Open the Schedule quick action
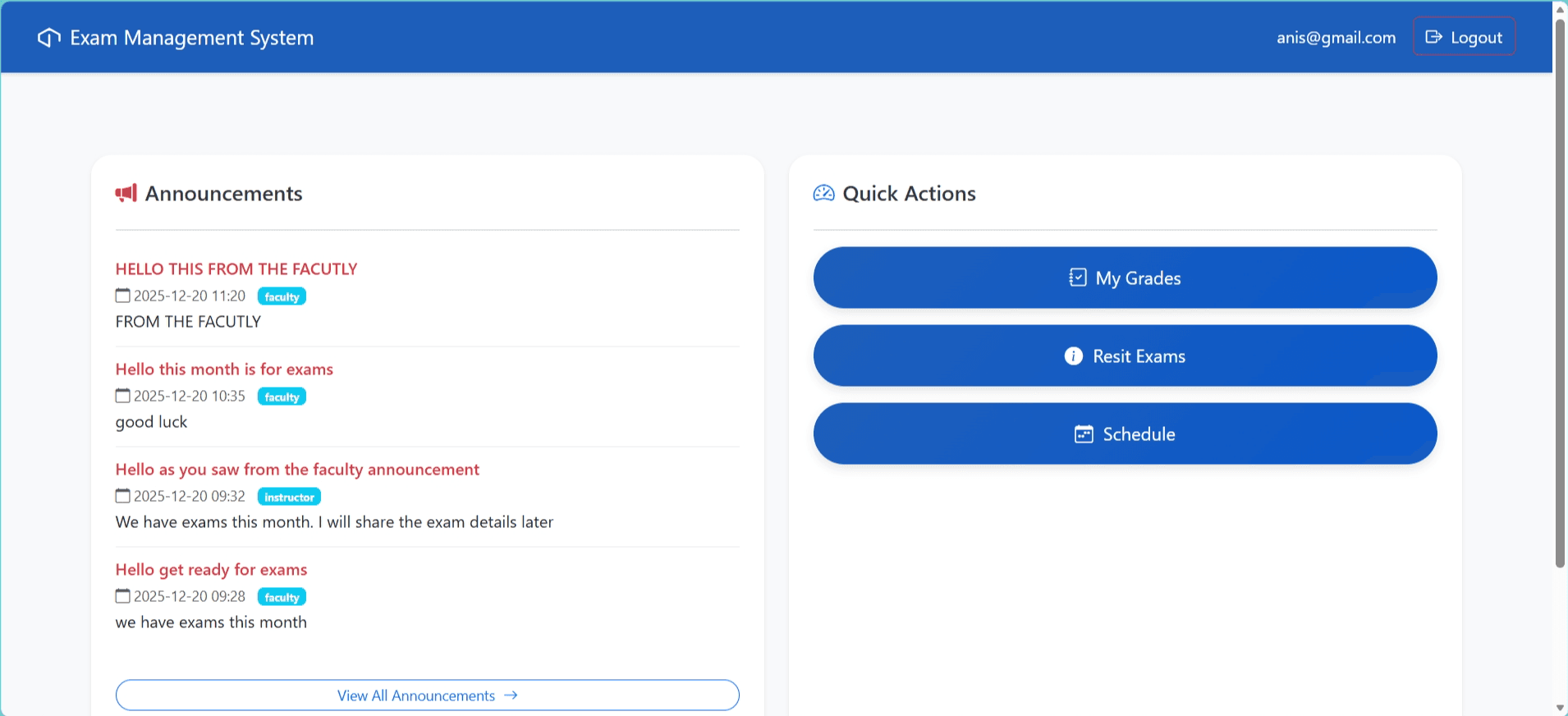Image resolution: width=1568 pixels, height=716 pixels. (x=1125, y=434)
